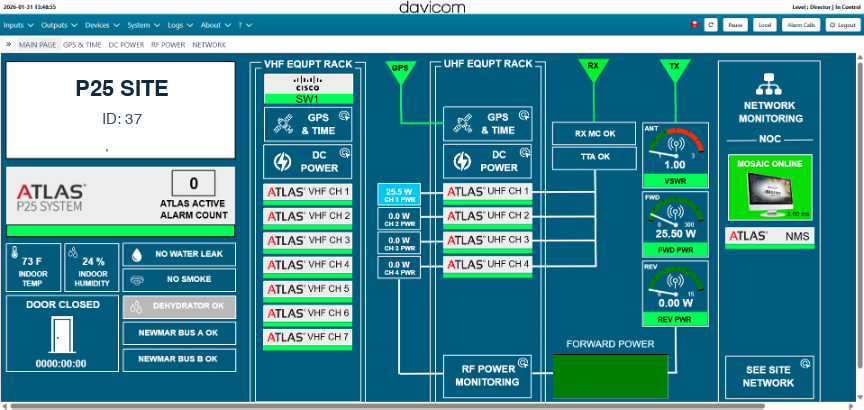Open the Inputs dropdown menu
The height and width of the screenshot is (410, 864).
(18, 25)
